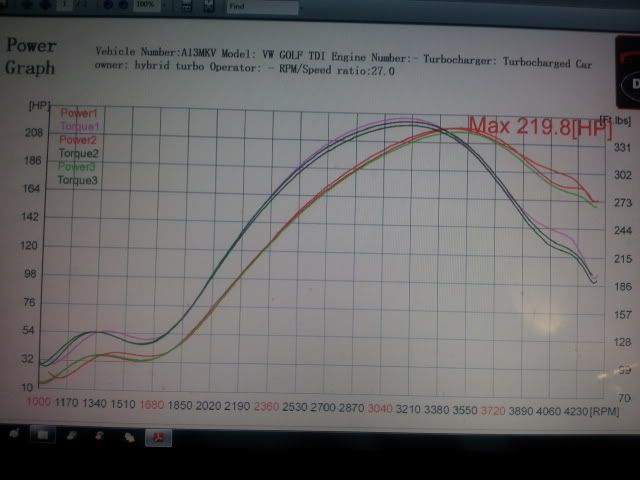
Task: Click the green Power3 legend label
Action: click(78, 166)
